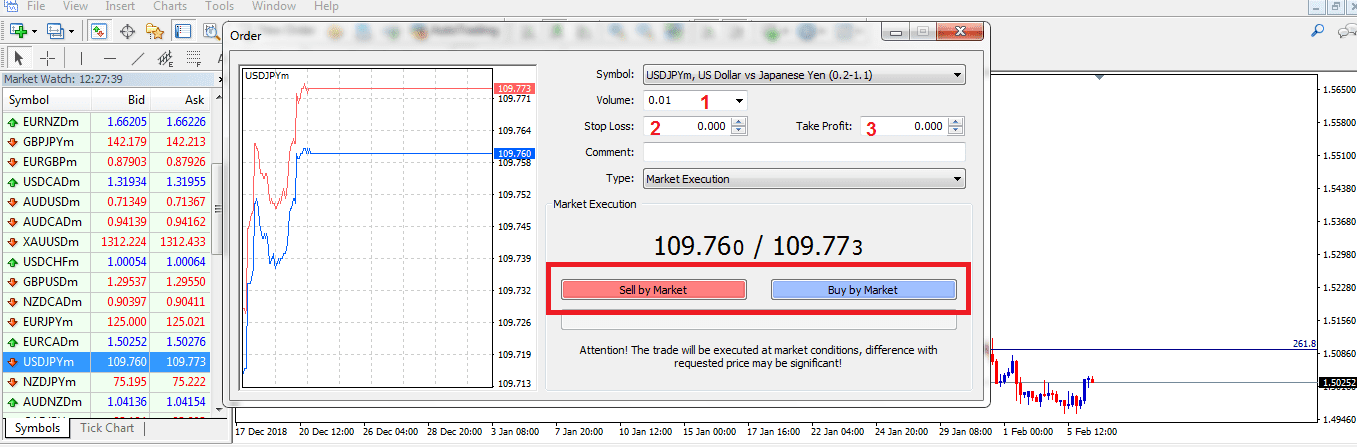Toggle the Navigator folder-star icon
Image resolution: width=1357 pixels, height=447 pixels.
point(155,31)
